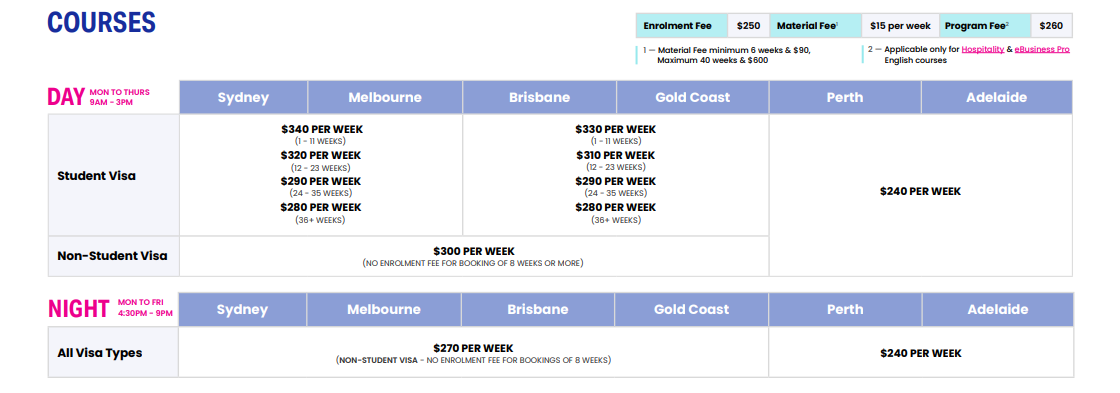The image size is (1120, 393).
Task: Select the Adelaide header in Day table
Action: [996, 97]
